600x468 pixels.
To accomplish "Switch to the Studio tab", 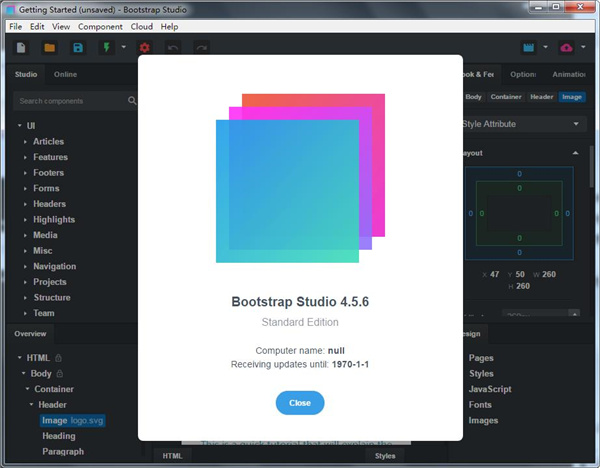I will click(26, 74).
